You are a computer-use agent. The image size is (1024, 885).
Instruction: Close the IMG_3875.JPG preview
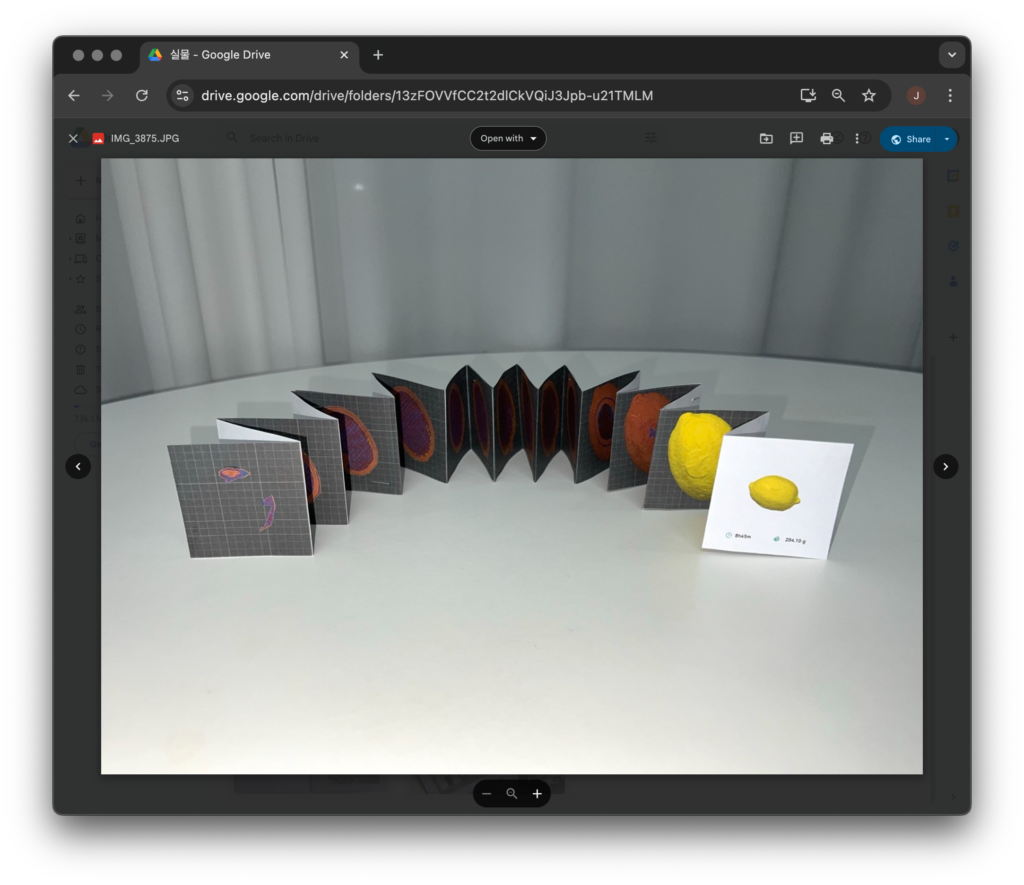click(x=73, y=139)
